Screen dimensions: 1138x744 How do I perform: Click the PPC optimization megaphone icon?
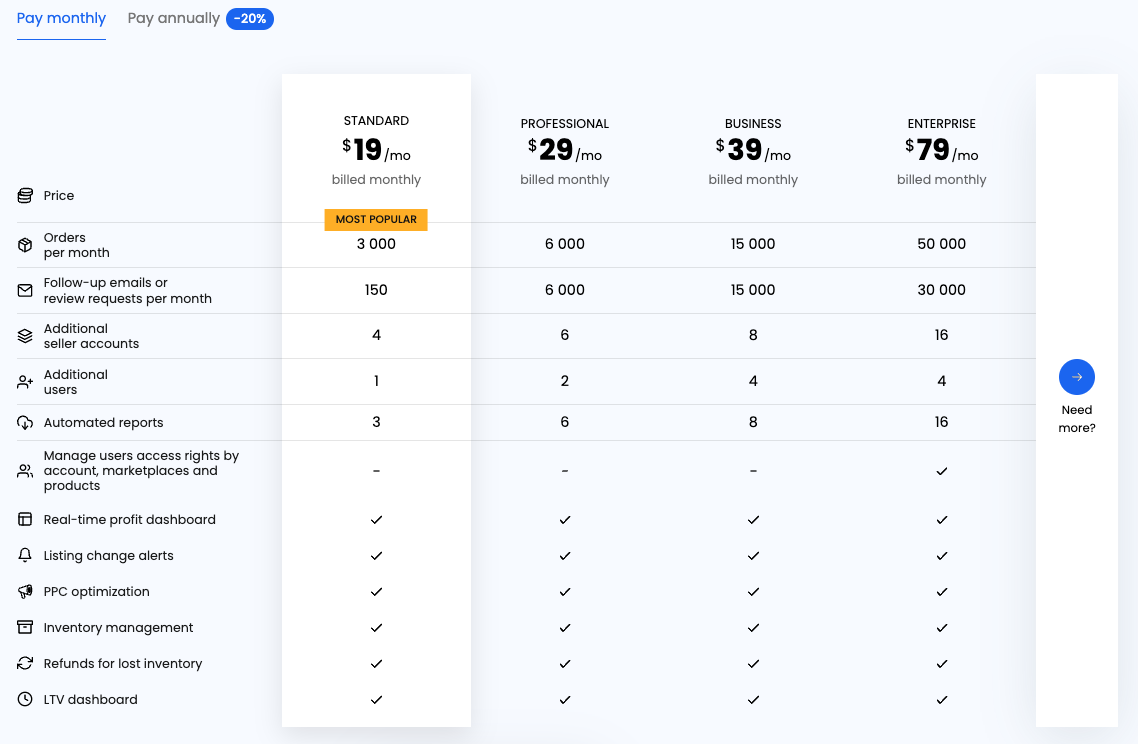click(x=25, y=592)
